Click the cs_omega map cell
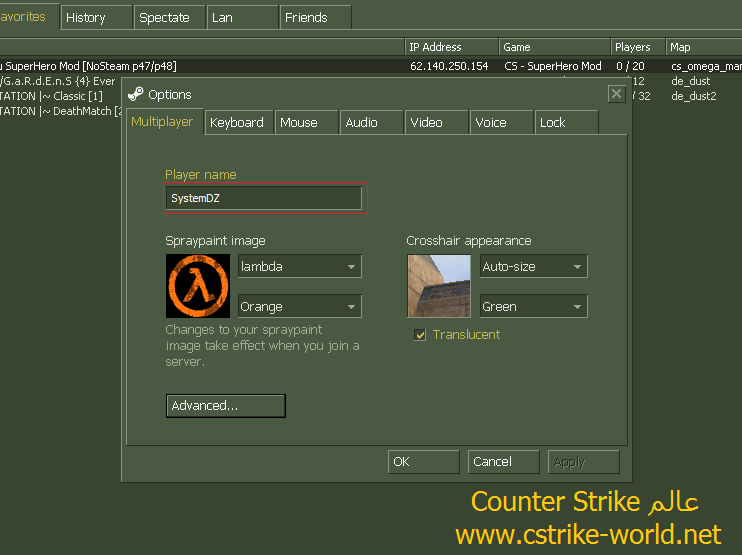The image size is (742, 555). (706, 66)
